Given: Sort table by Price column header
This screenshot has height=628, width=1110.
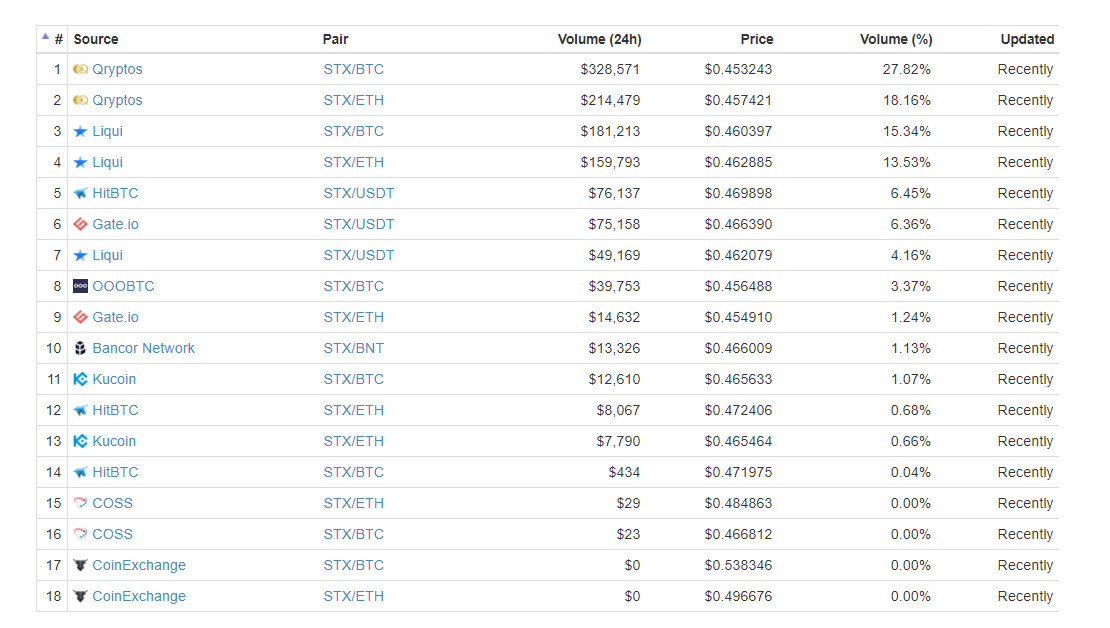Looking at the screenshot, I should (757, 40).
